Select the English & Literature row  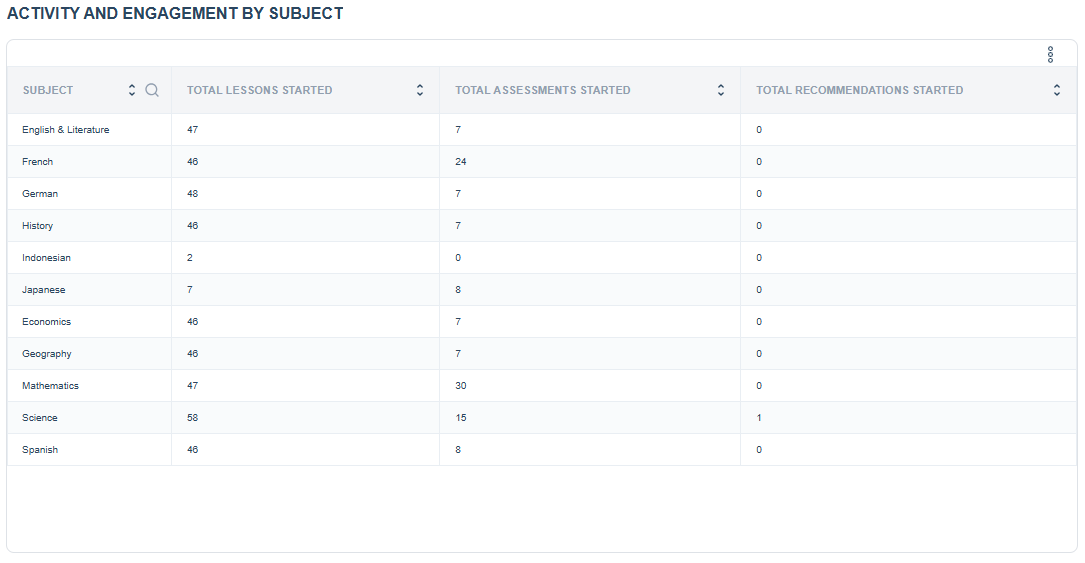click(x=542, y=129)
